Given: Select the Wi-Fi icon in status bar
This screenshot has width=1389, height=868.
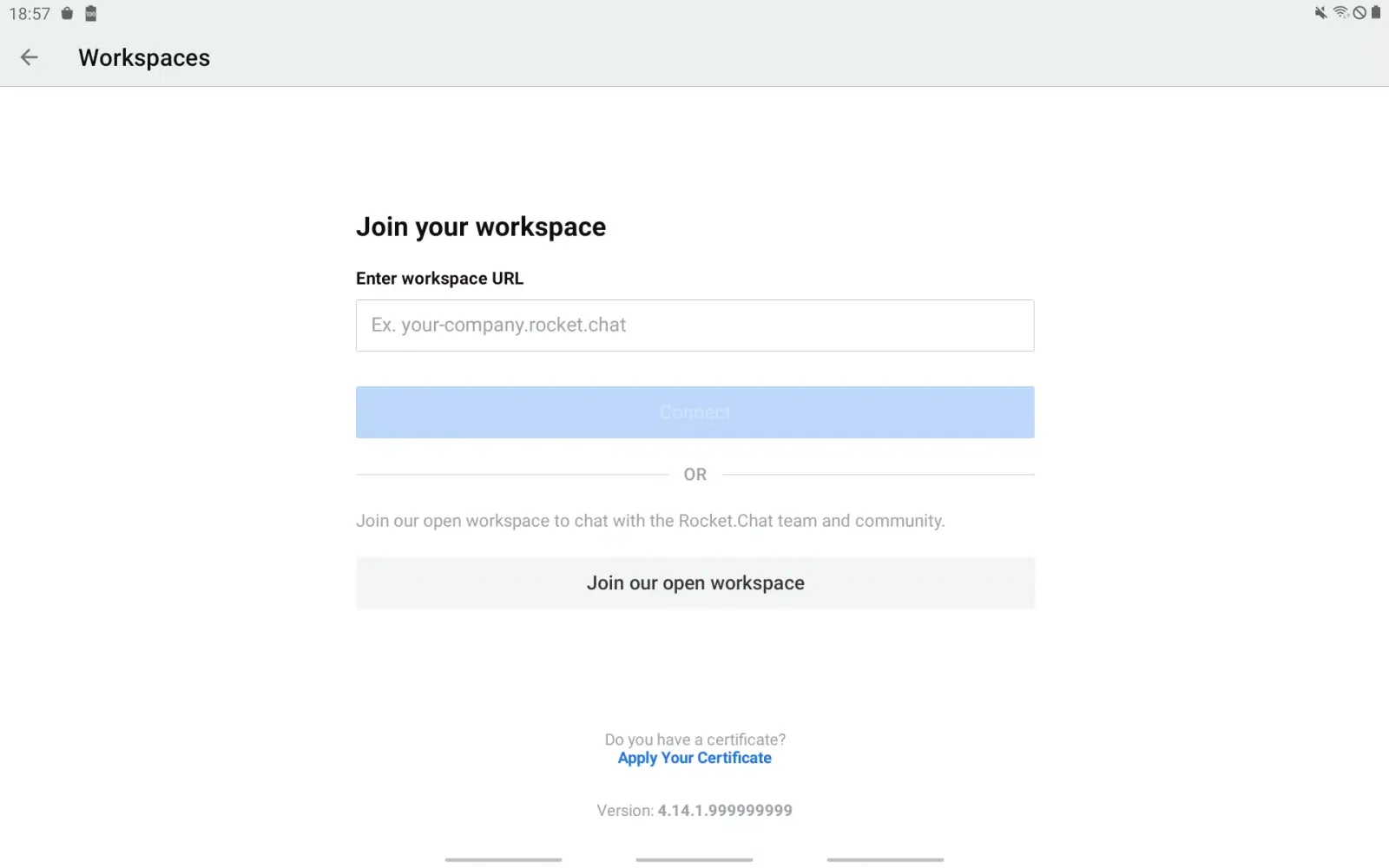Looking at the screenshot, I should [x=1340, y=13].
